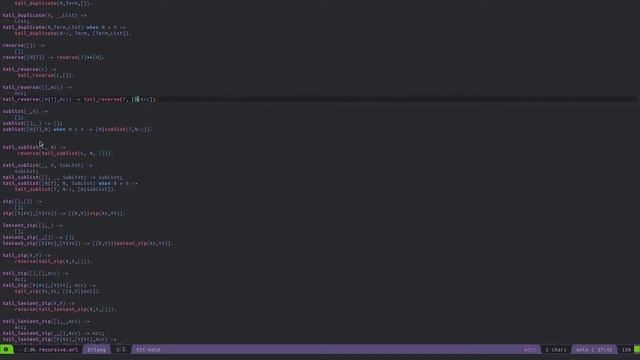The image size is (640, 360).
Task: Click the line 'lenient_zip(_,[]) -> [];'
Action: point(39,237)
